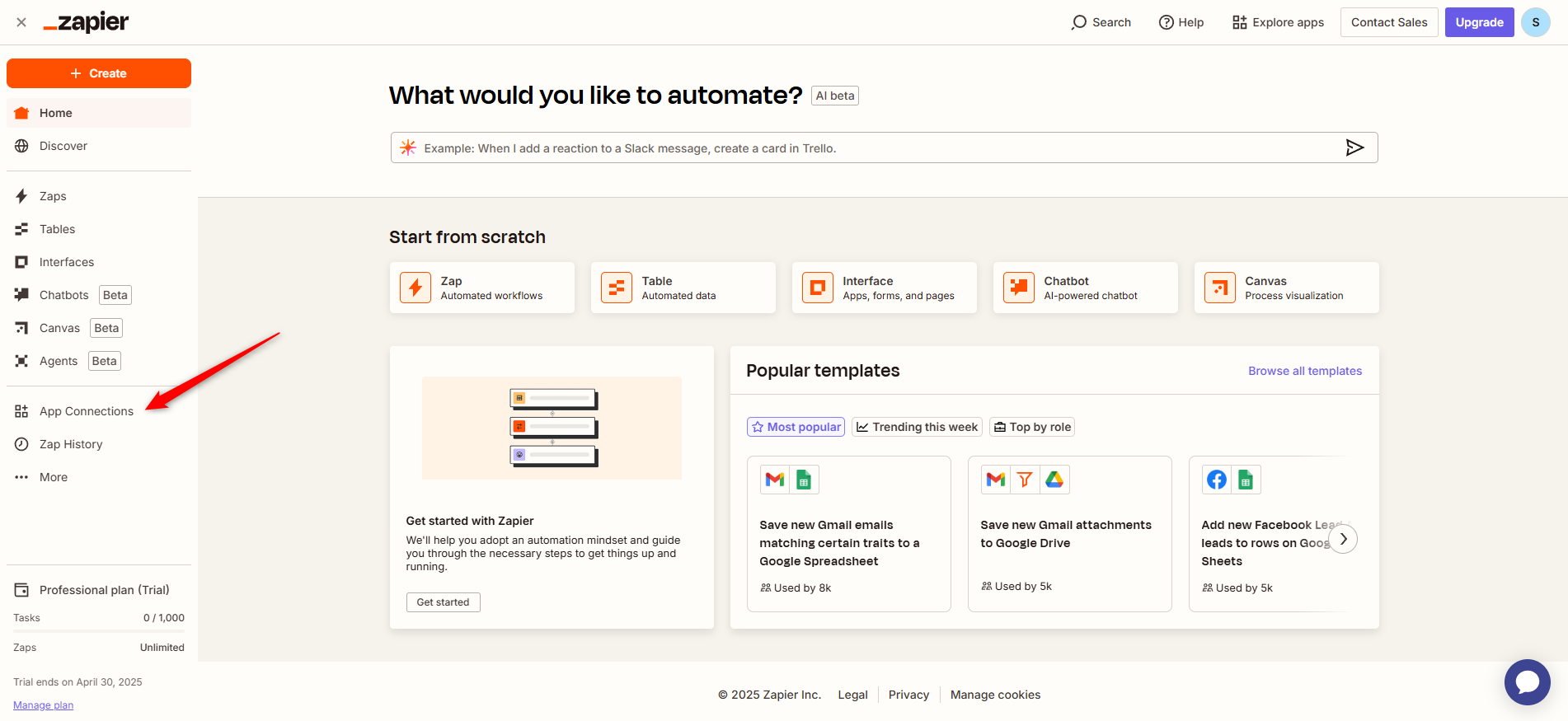The height and width of the screenshot is (721, 1568).
Task: Open the user avatar account menu
Action: pyautogui.click(x=1535, y=22)
